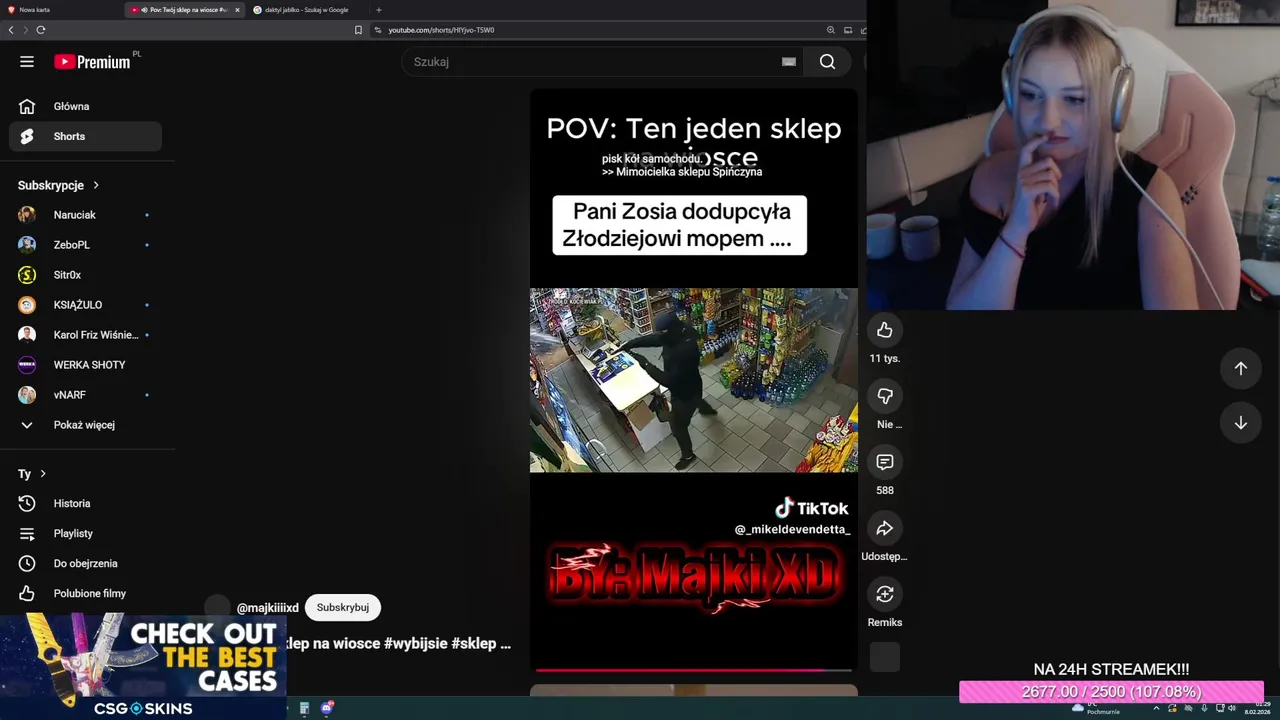This screenshot has width=1280, height=720.
Task: Go to Główna home page
Action: point(85,106)
